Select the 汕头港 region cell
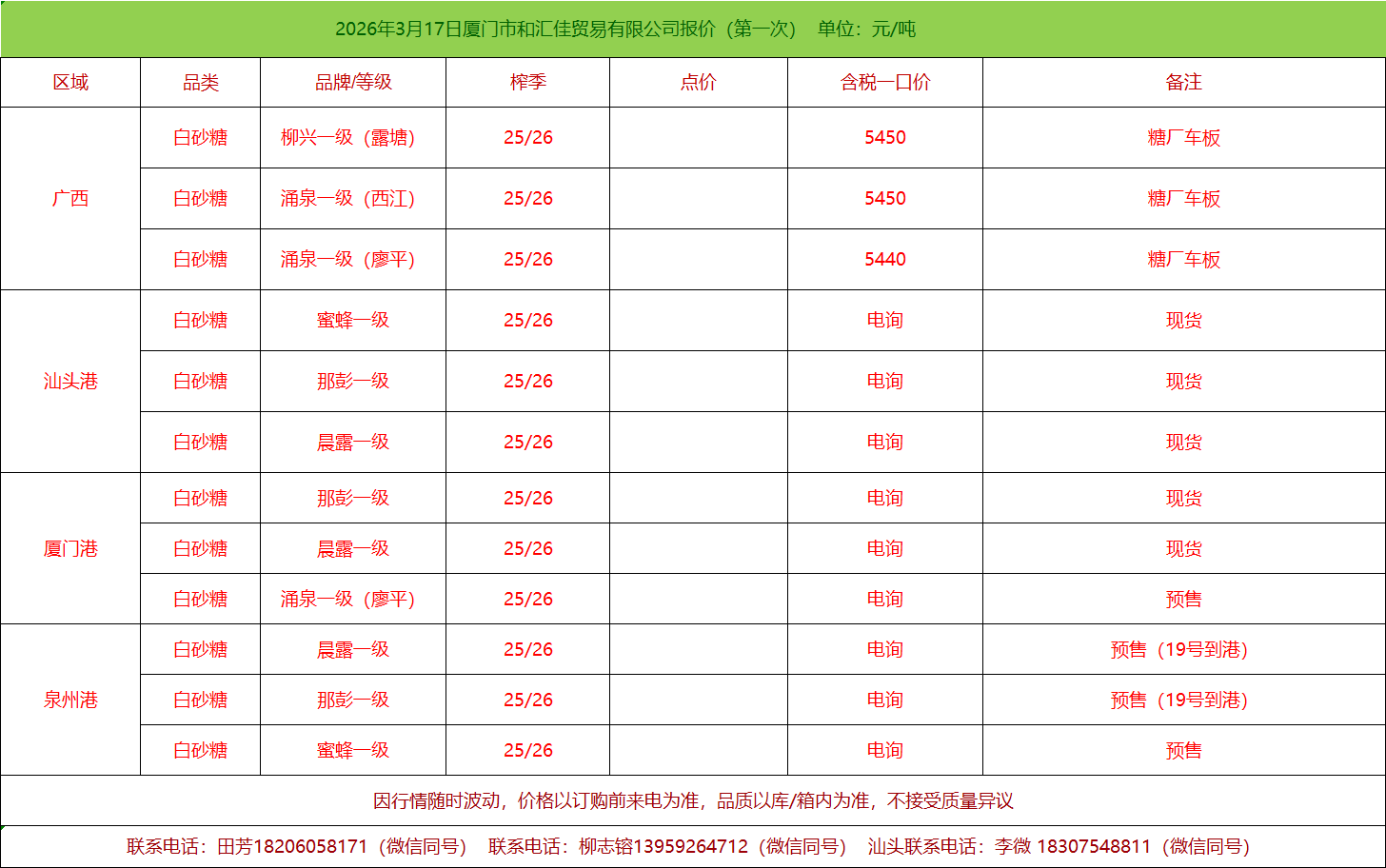This screenshot has width=1386, height=868. tap(70, 382)
